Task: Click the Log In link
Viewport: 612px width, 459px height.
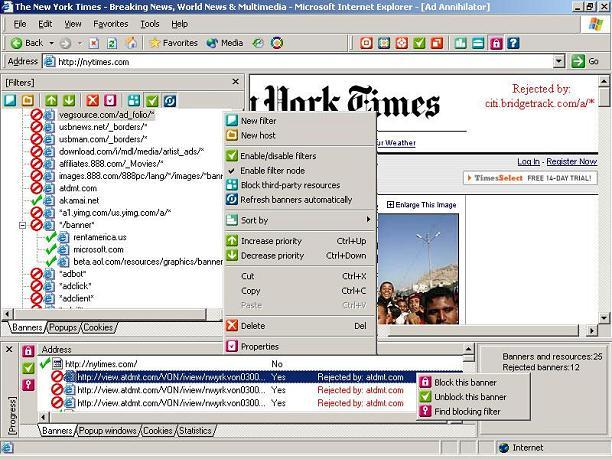Action: pyautogui.click(x=528, y=162)
